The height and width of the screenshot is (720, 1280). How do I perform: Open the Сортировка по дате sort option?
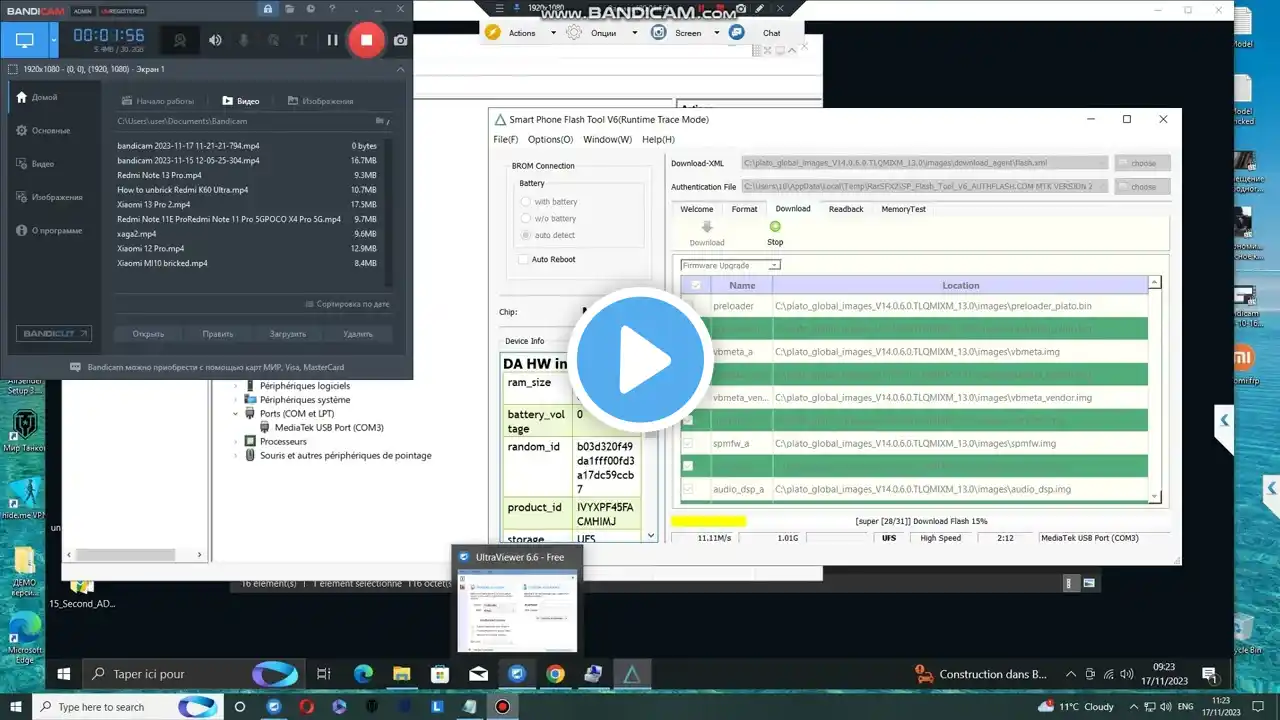[x=346, y=304]
